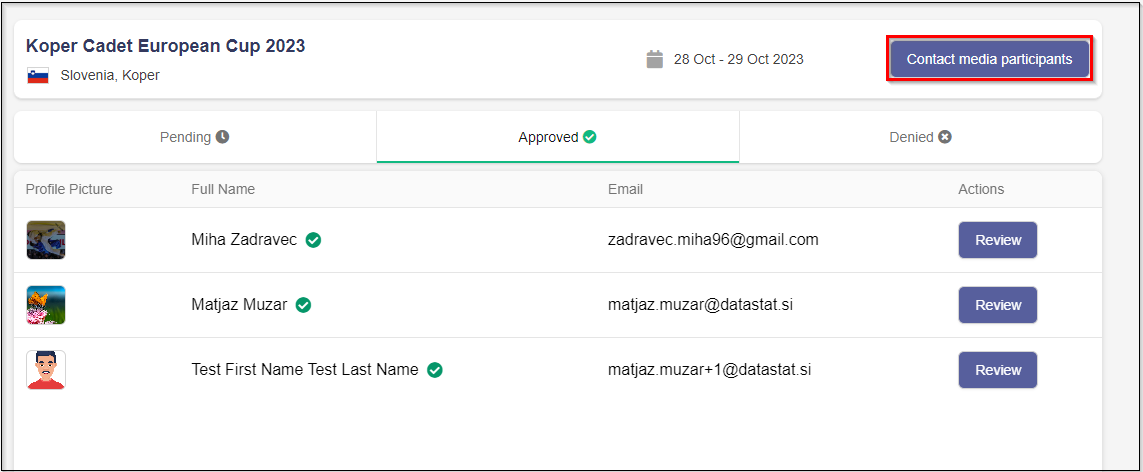Click the Slovenia flag icon
Screen dimensions: 1143x472
(38, 75)
